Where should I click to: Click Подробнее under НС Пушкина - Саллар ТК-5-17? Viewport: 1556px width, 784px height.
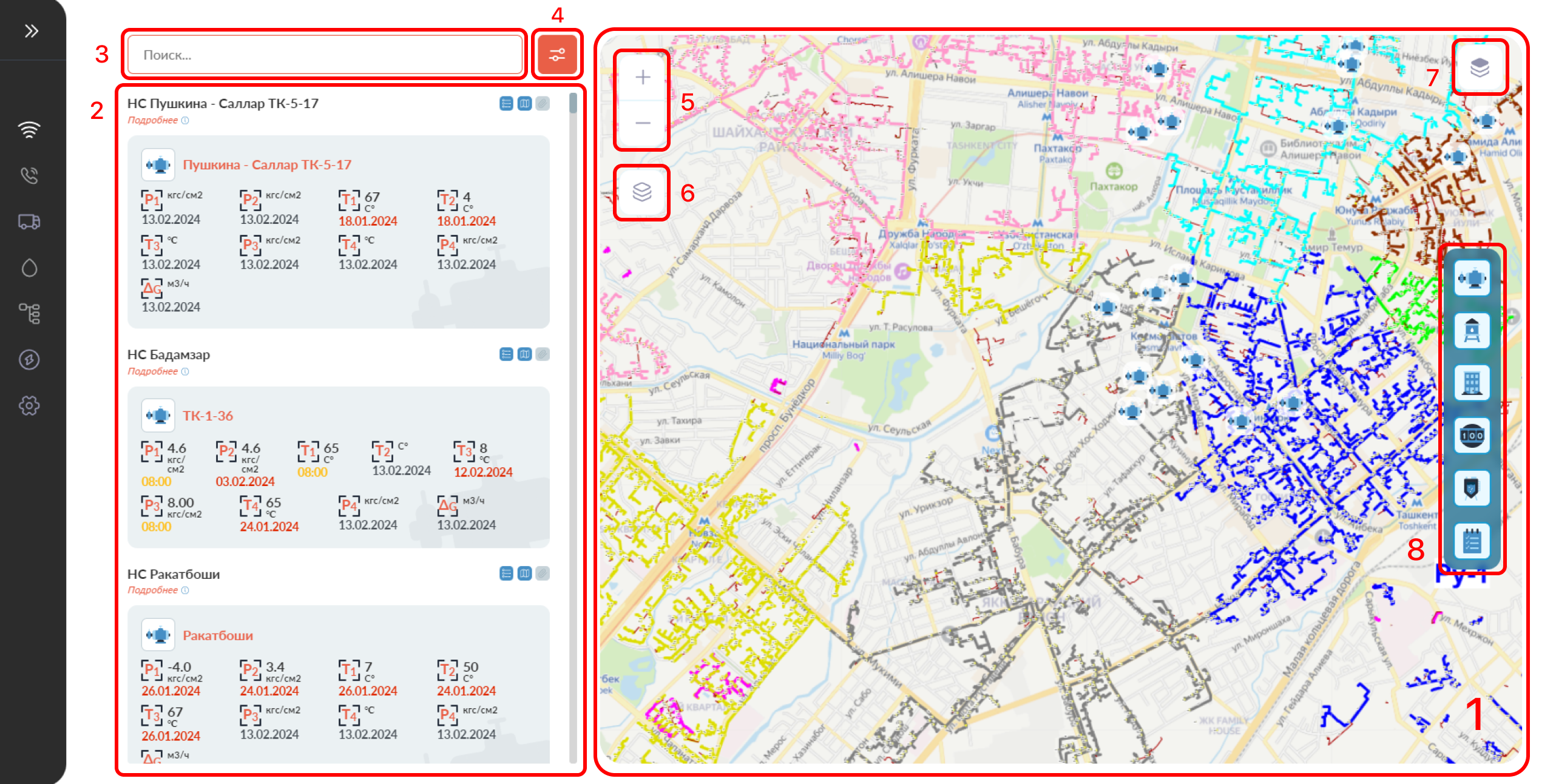pos(153,120)
